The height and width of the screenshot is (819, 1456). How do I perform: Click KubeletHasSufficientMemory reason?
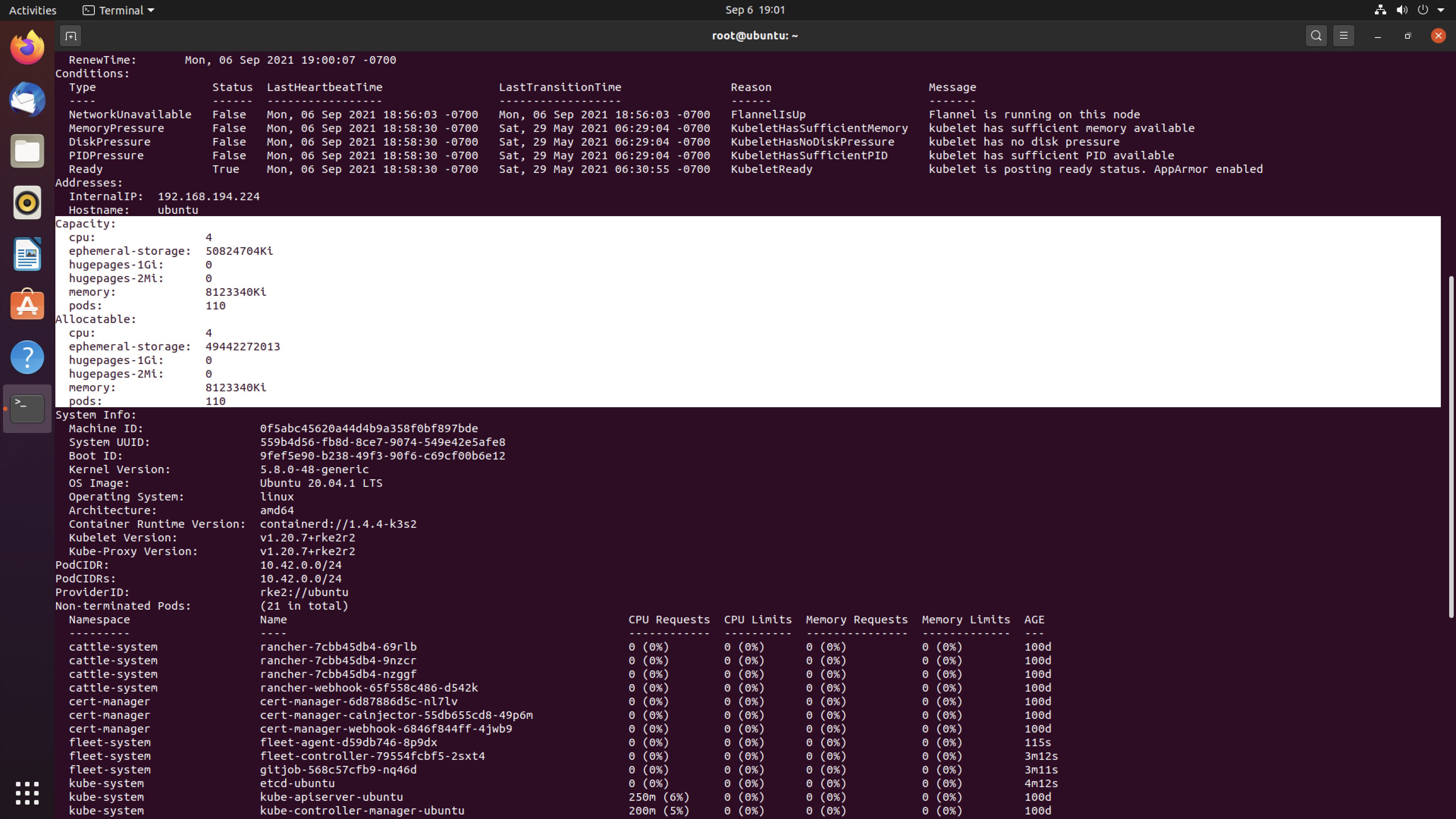tap(819, 128)
